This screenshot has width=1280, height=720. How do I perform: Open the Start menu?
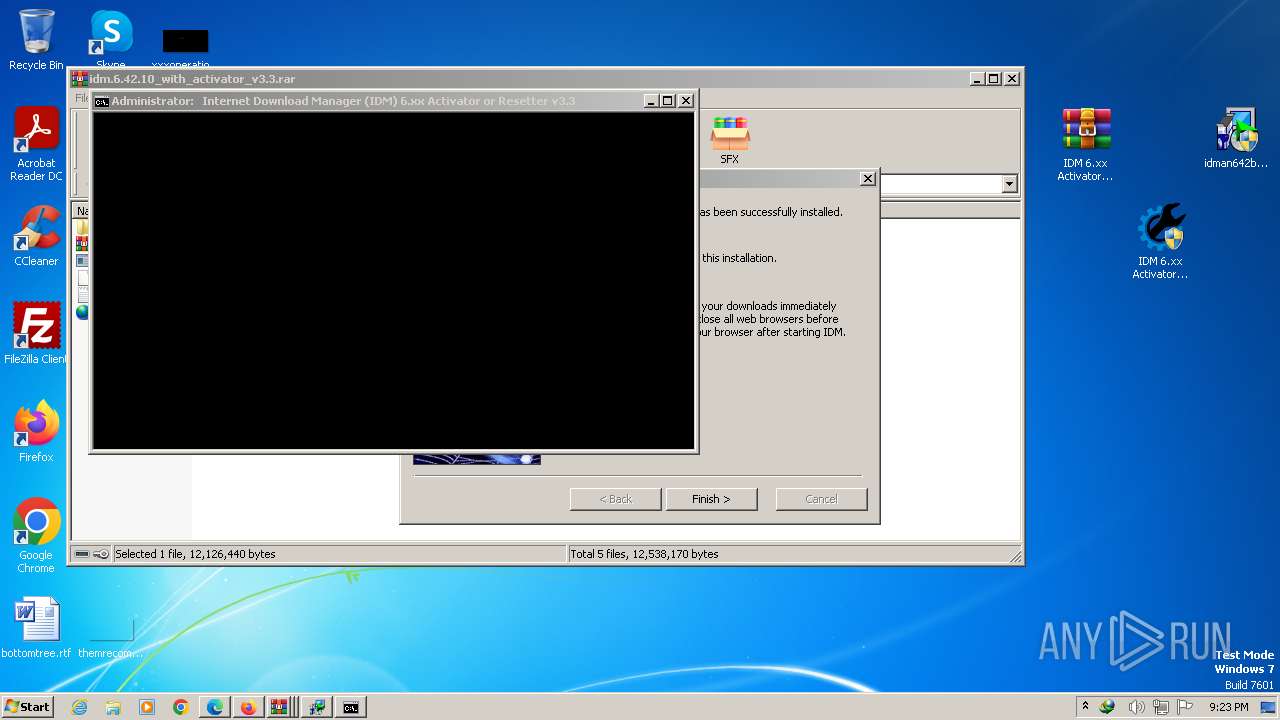click(x=27, y=707)
